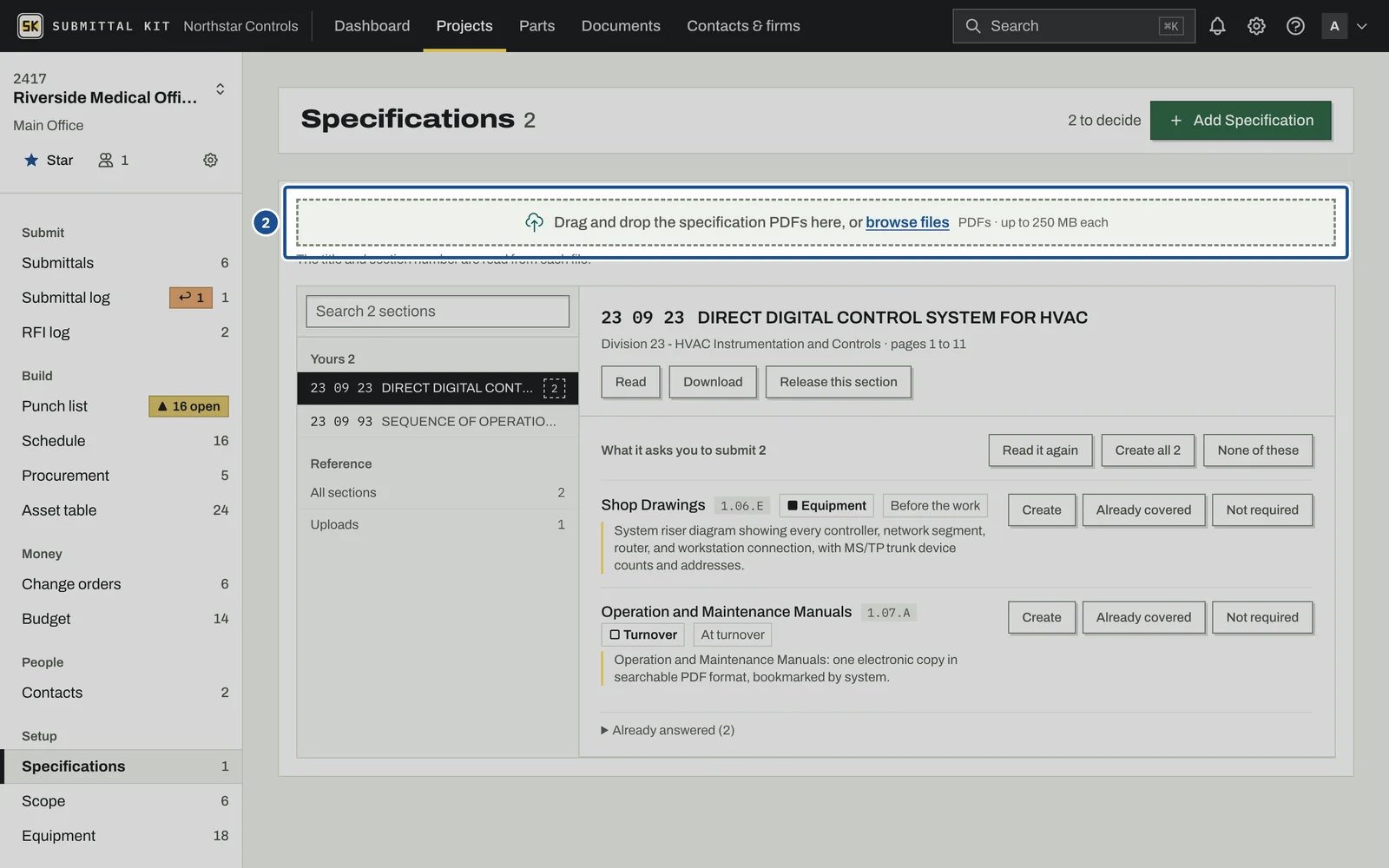The width and height of the screenshot is (1389, 868).
Task: Mark O&M Manuals Already covered
Action: tap(1143, 618)
